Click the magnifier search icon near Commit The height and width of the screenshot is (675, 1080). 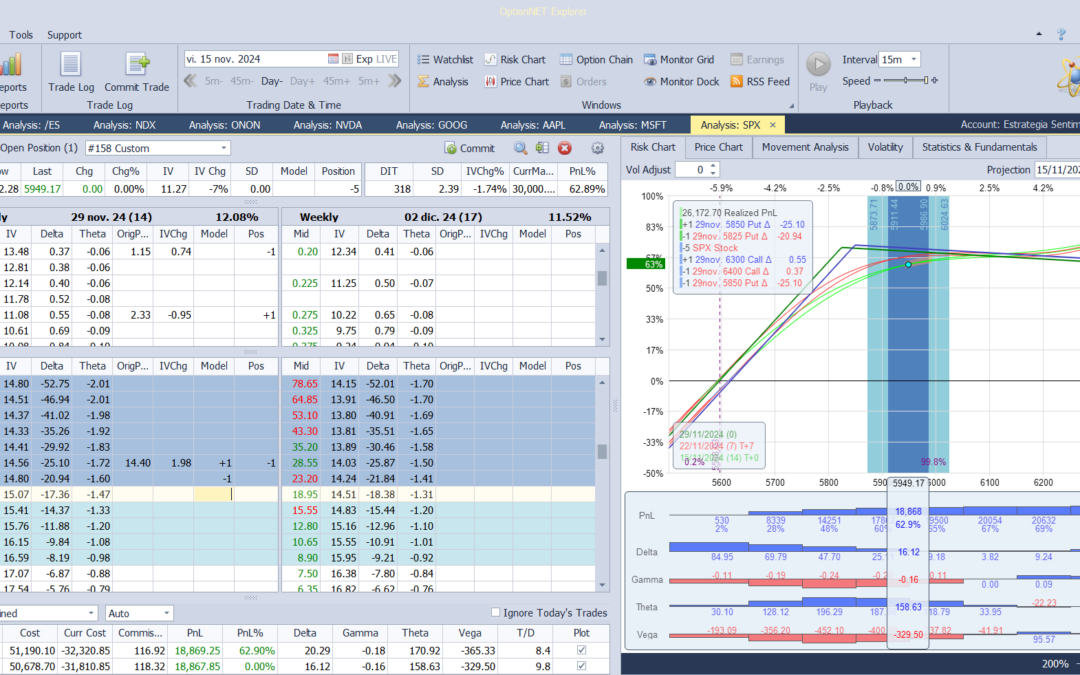click(x=520, y=148)
